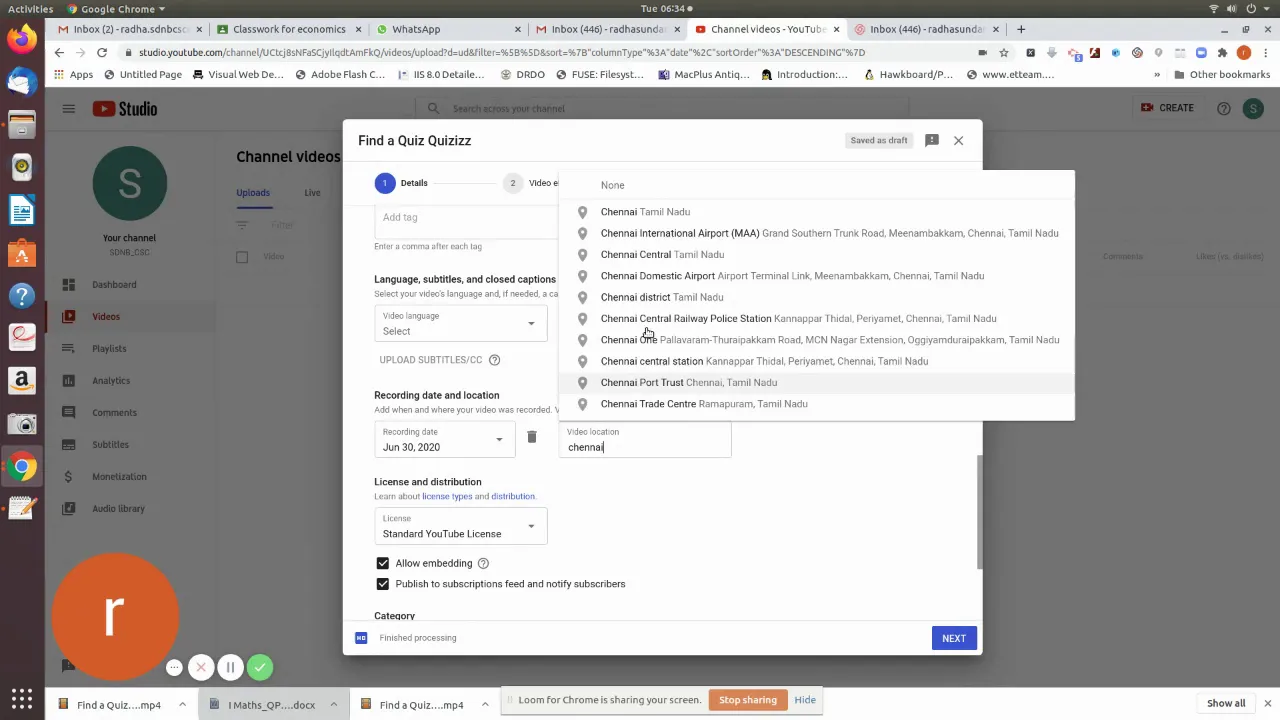Image resolution: width=1280 pixels, height=720 pixels.
Task: Click the send feedback icon in the dialog
Action: [931, 140]
